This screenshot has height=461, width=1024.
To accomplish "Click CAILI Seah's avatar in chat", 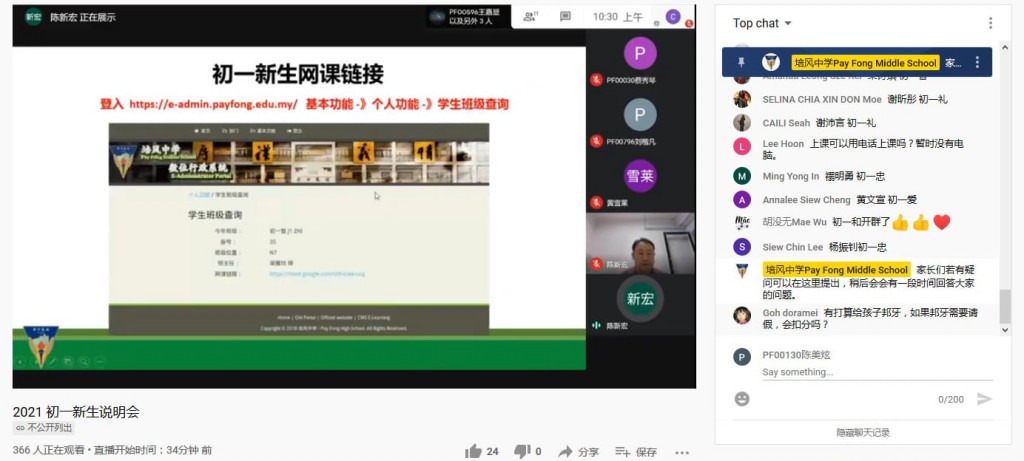I will [x=742, y=123].
